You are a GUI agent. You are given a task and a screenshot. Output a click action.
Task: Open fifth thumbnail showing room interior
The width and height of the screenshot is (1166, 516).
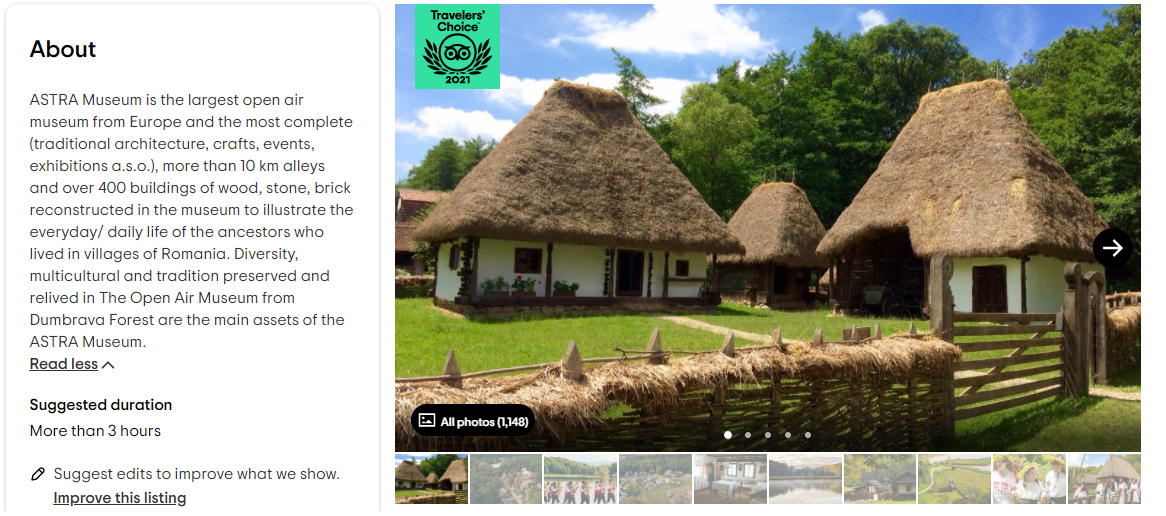pos(730,479)
